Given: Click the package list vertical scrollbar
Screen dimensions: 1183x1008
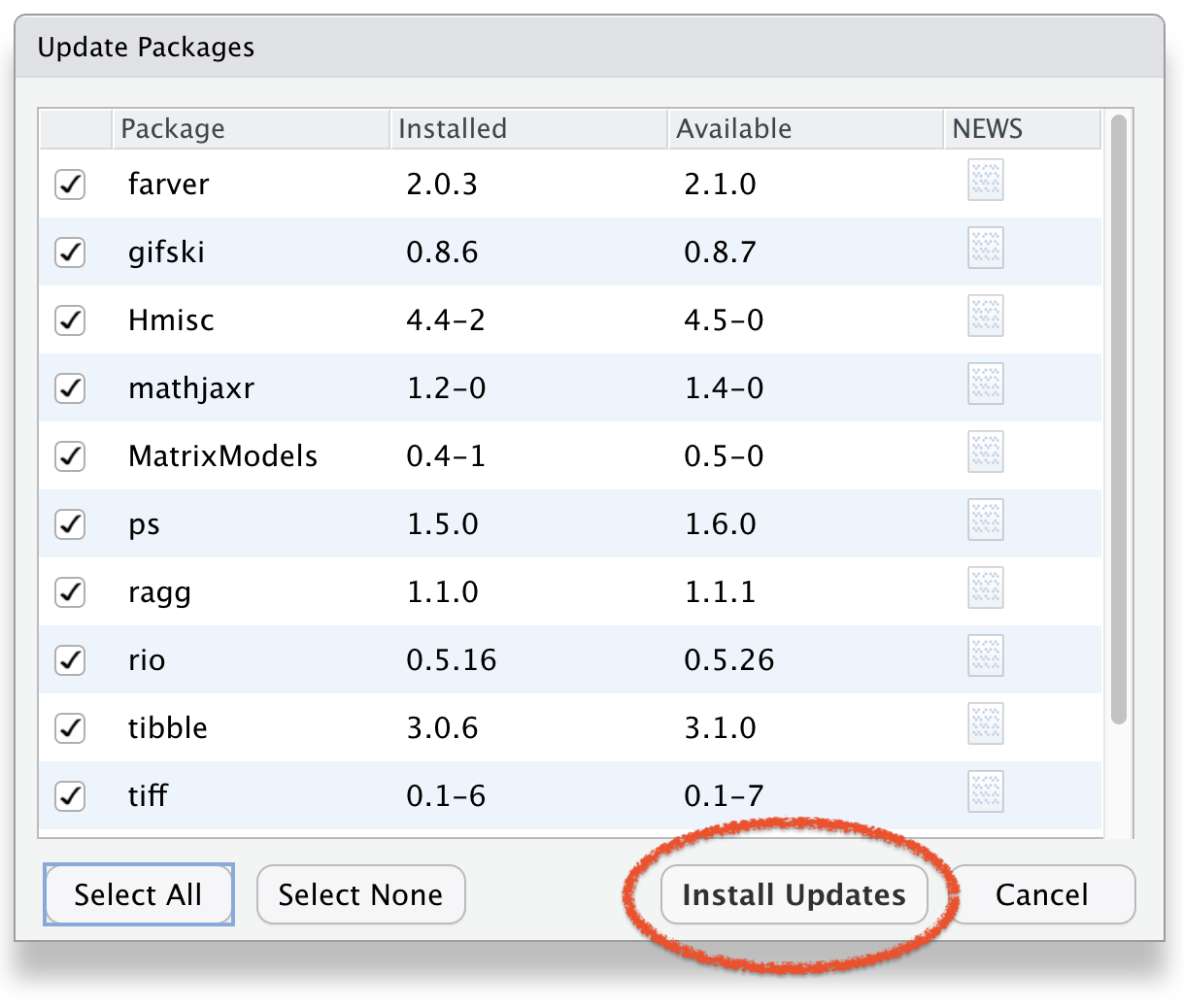Looking at the screenshot, I should 1118,418.
